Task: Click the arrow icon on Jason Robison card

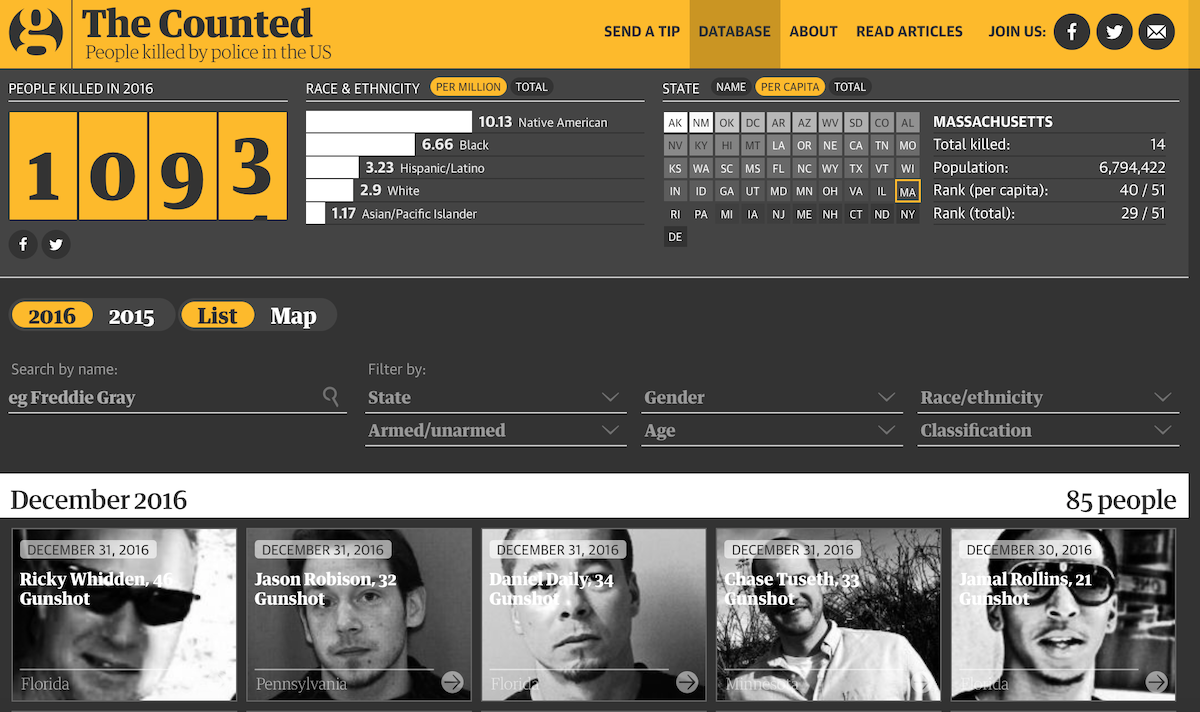Action: point(452,682)
